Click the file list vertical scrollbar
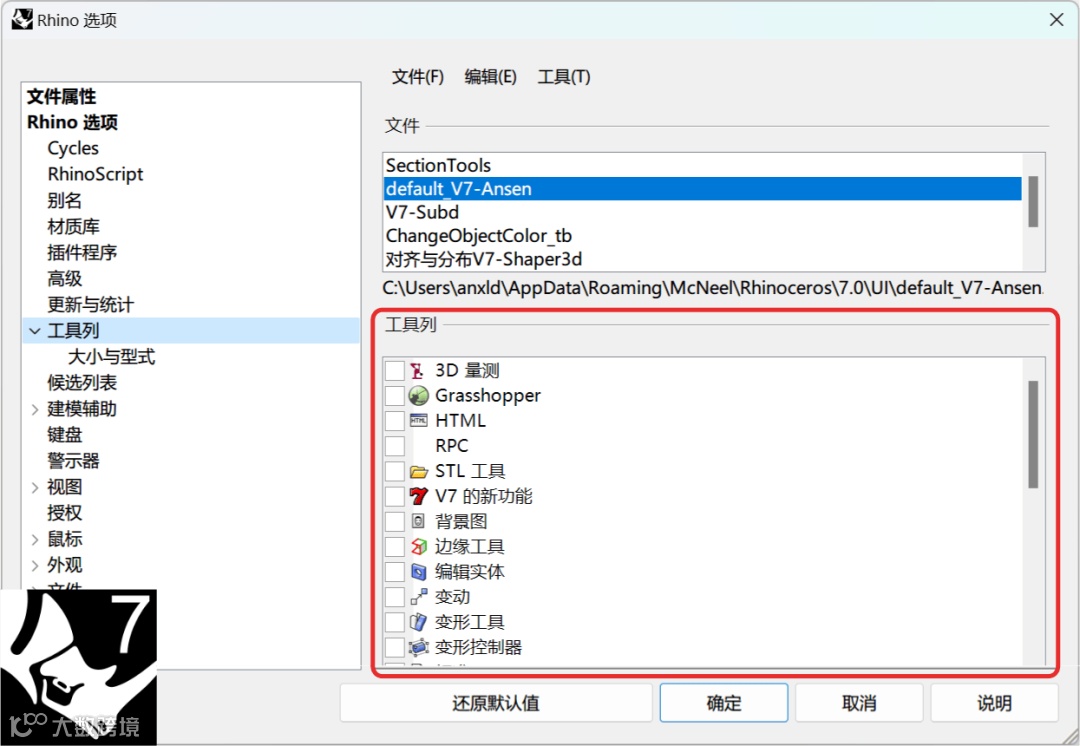 click(x=1033, y=202)
